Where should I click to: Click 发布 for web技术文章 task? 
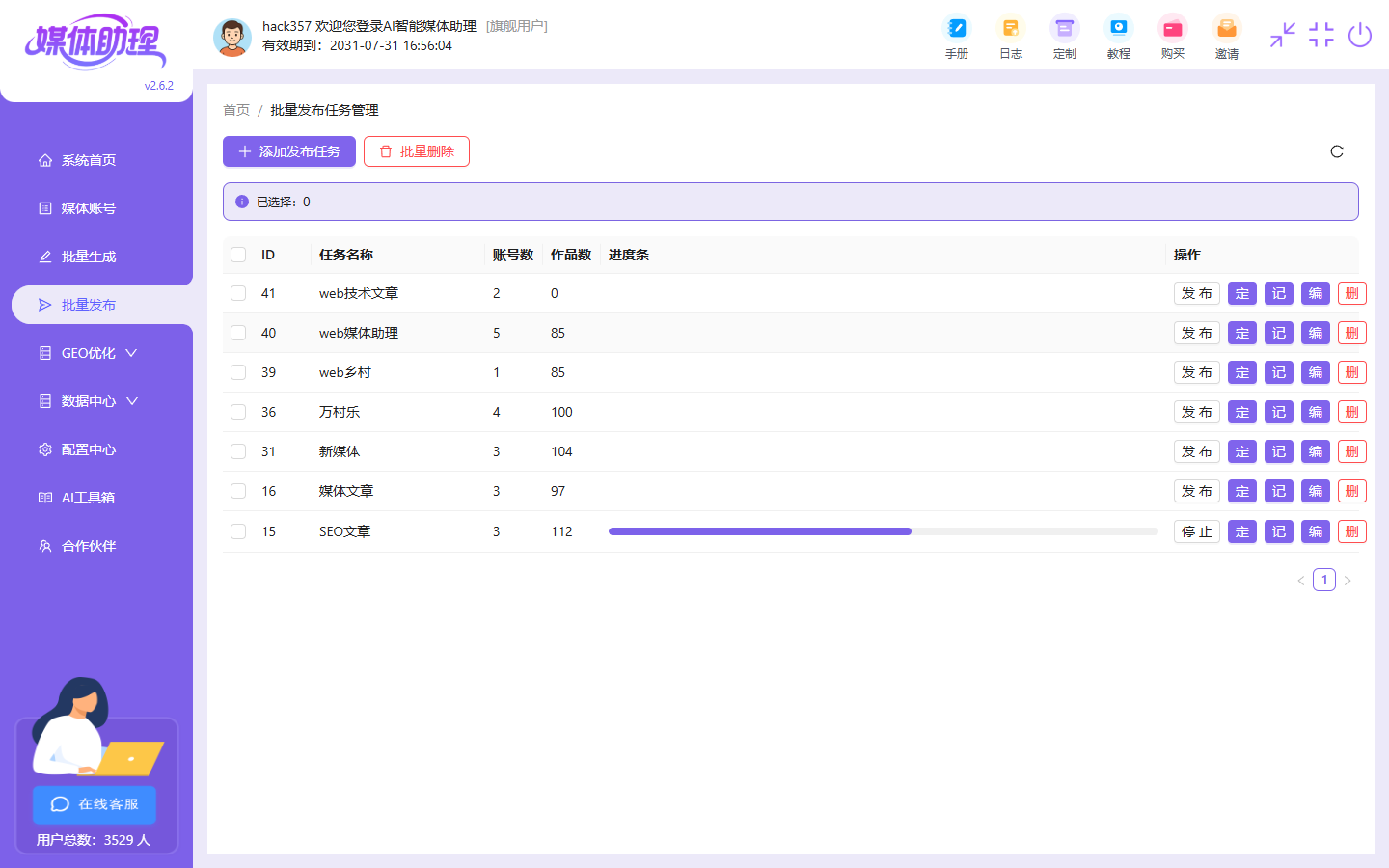pos(1197,293)
